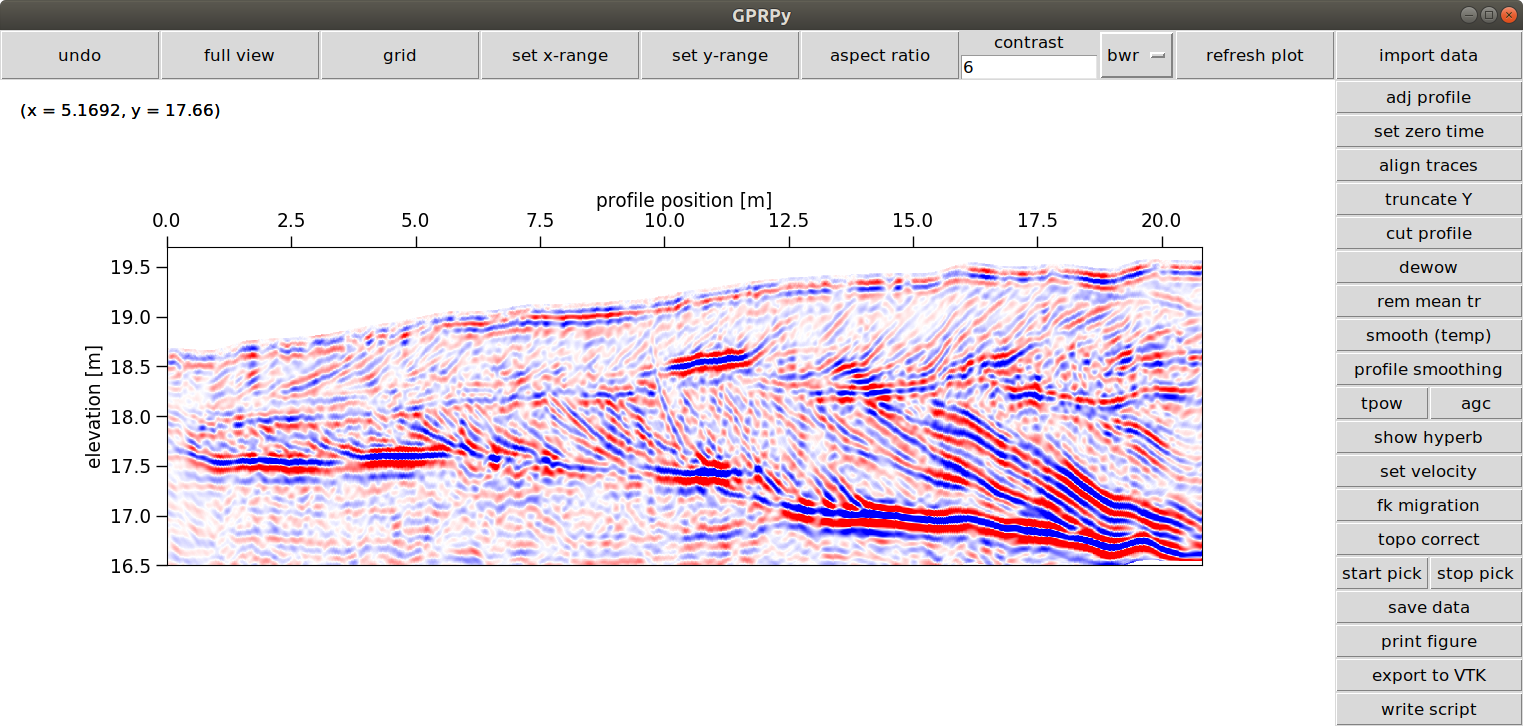
Task: Click adj profile button
Action: [x=1428, y=97]
